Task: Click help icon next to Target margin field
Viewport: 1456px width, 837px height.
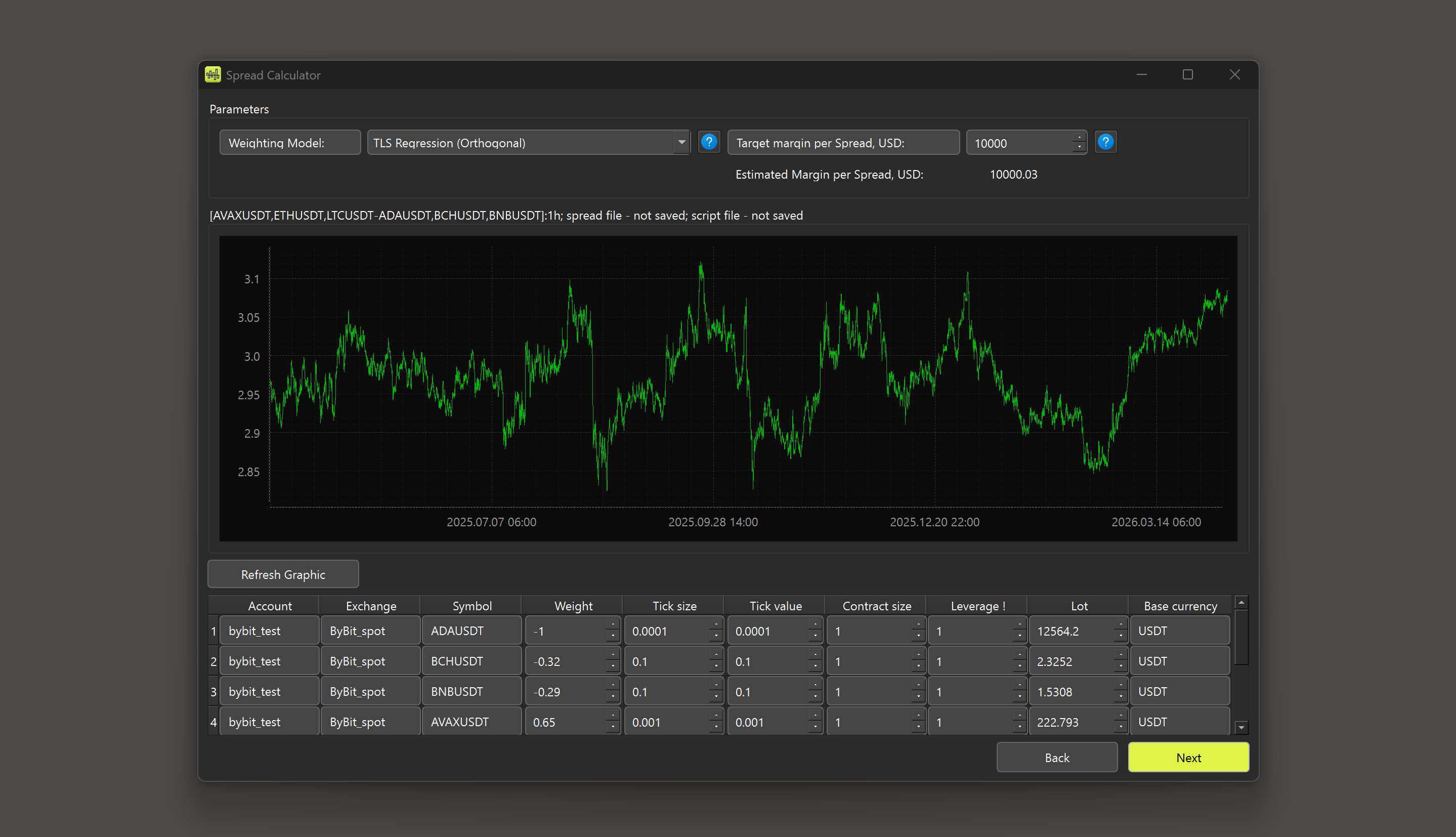Action: coord(1105,142)
